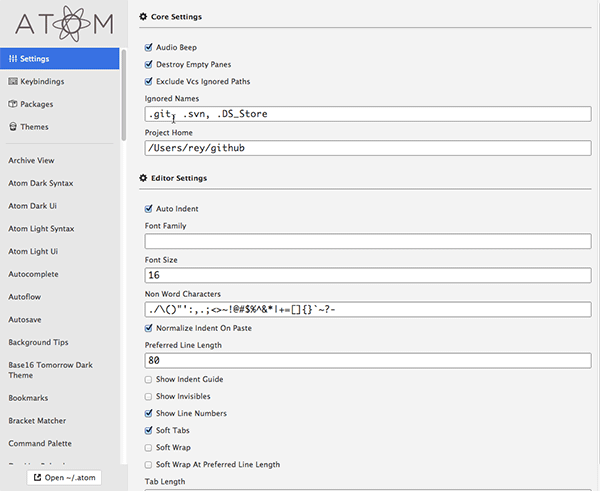600x491 pixels.
Task: Select Atom Dark Syntax in sidebar
Action: (41, 183)
